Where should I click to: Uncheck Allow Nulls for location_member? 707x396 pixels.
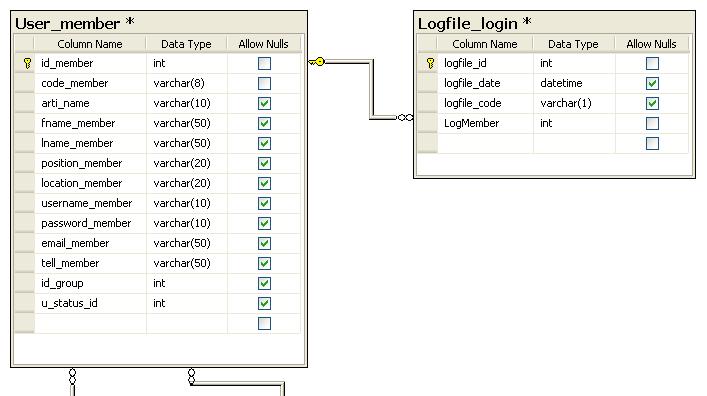pos(264,184)
